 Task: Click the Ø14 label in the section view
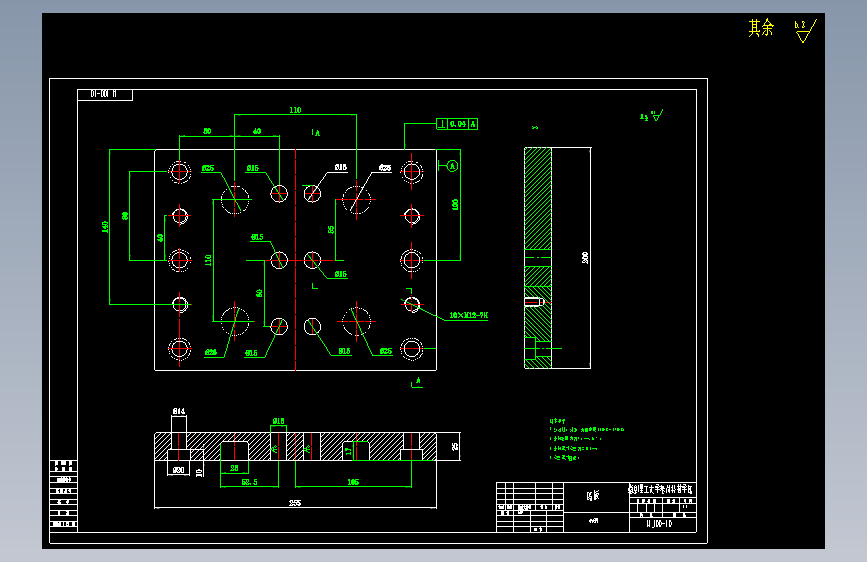[x=179, y=411]
